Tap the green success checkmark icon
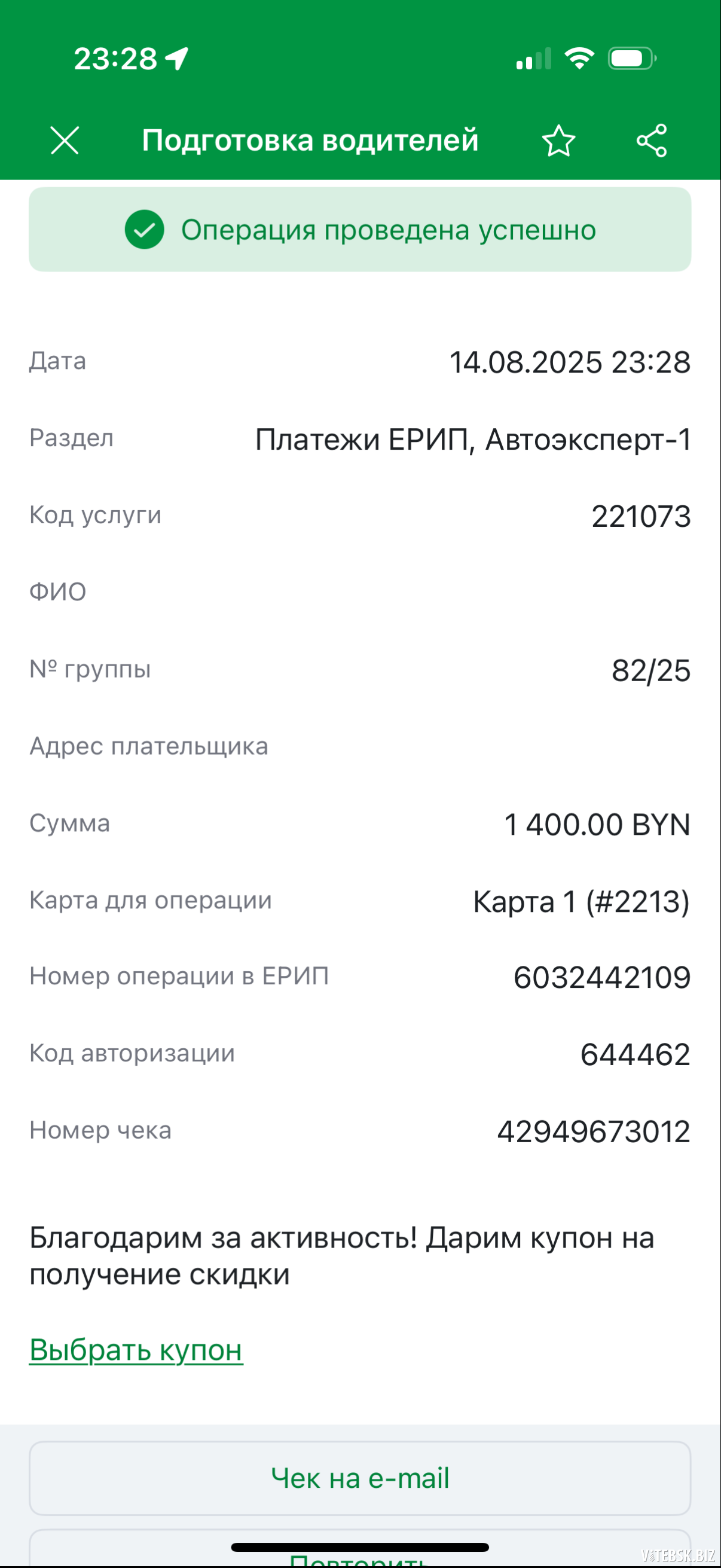 click(144, 230)
